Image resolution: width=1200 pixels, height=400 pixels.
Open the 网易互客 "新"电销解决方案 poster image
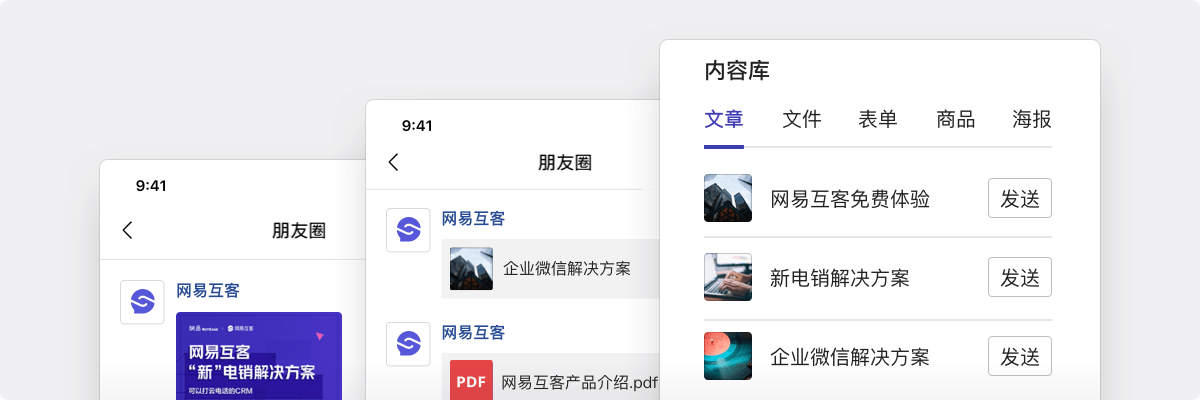click(259, 356)
